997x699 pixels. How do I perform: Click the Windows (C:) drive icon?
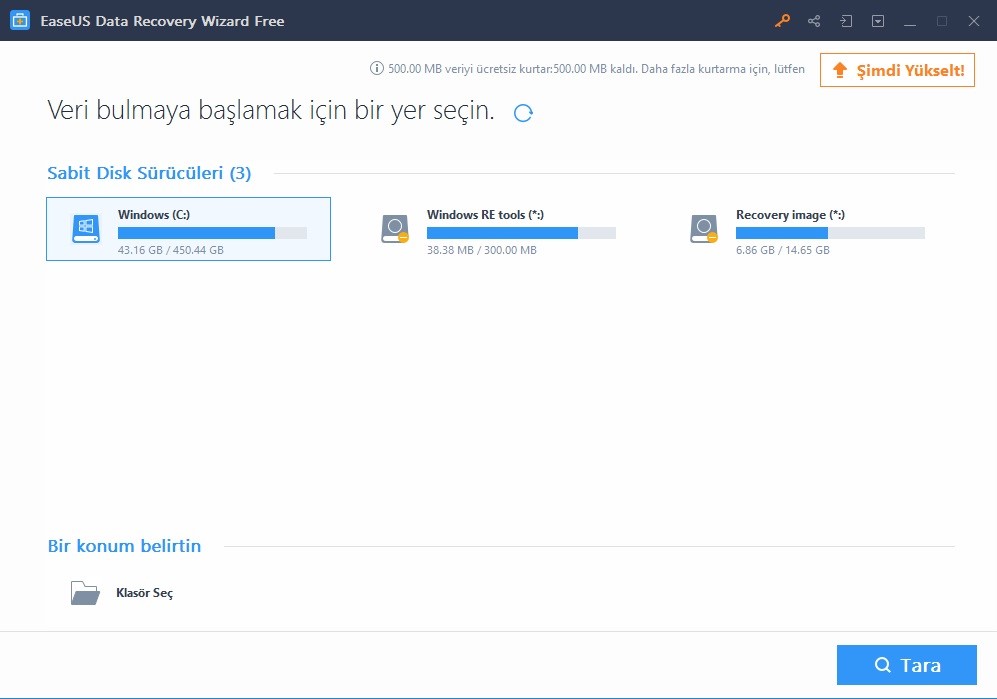(x=86, y=229)
